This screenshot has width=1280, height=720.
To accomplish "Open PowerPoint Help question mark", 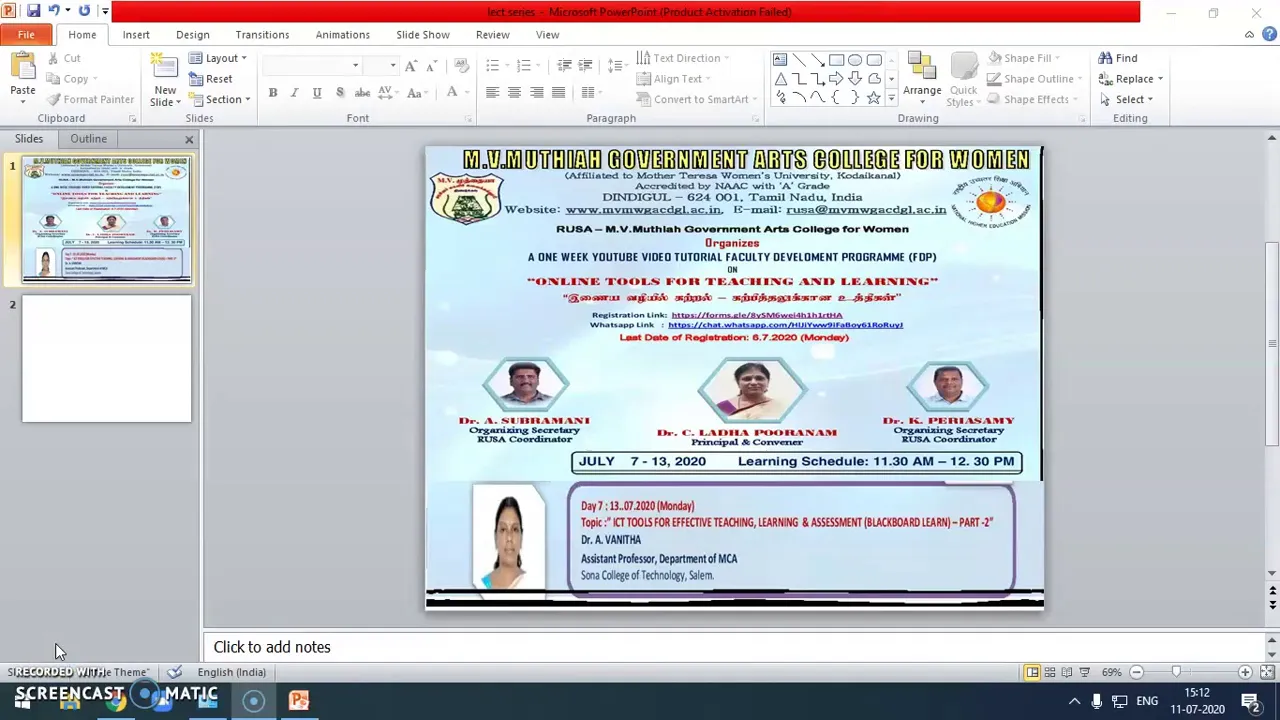I will 1267,35.
